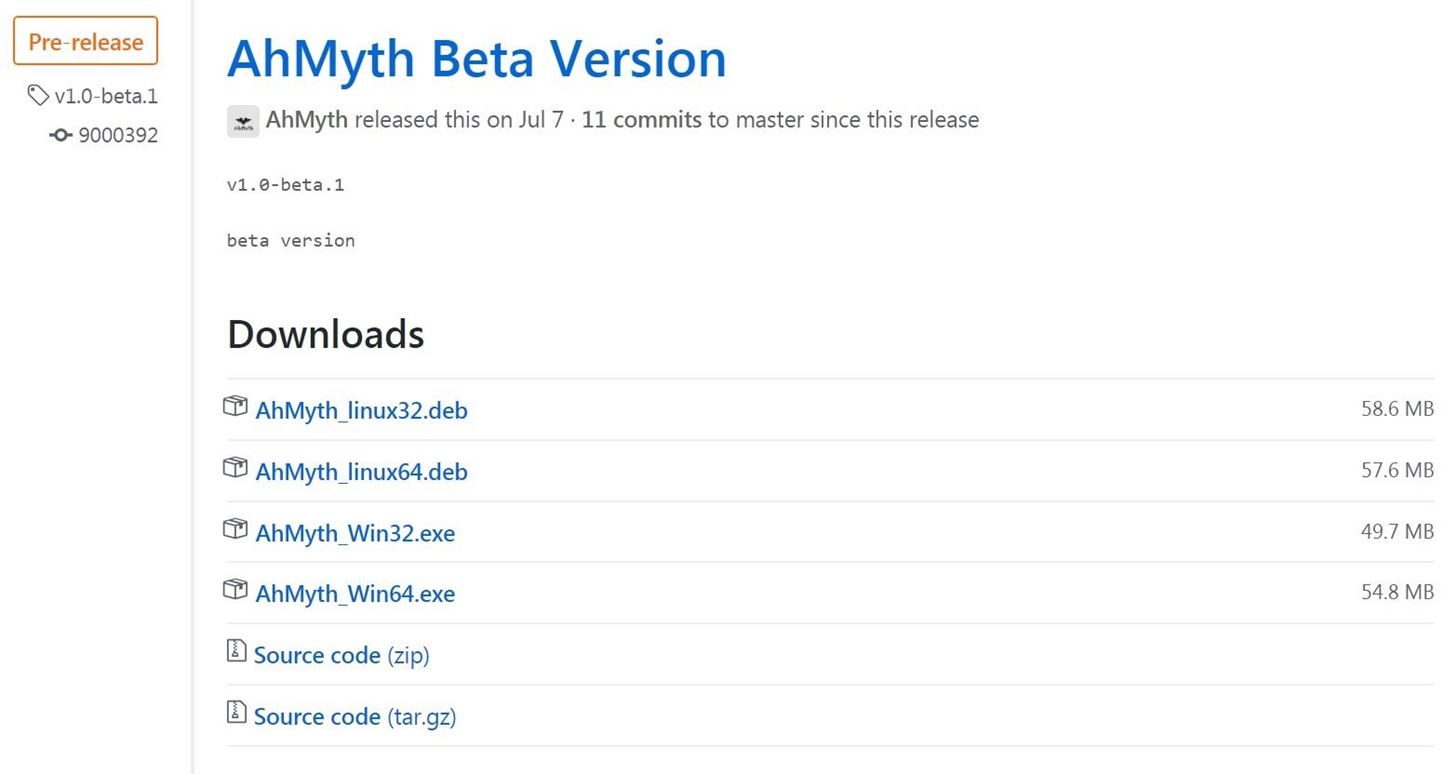This screenshot has width=1456, height=774.
Task: Download AhMyth_Win64.exe
Action: point(355,594)
